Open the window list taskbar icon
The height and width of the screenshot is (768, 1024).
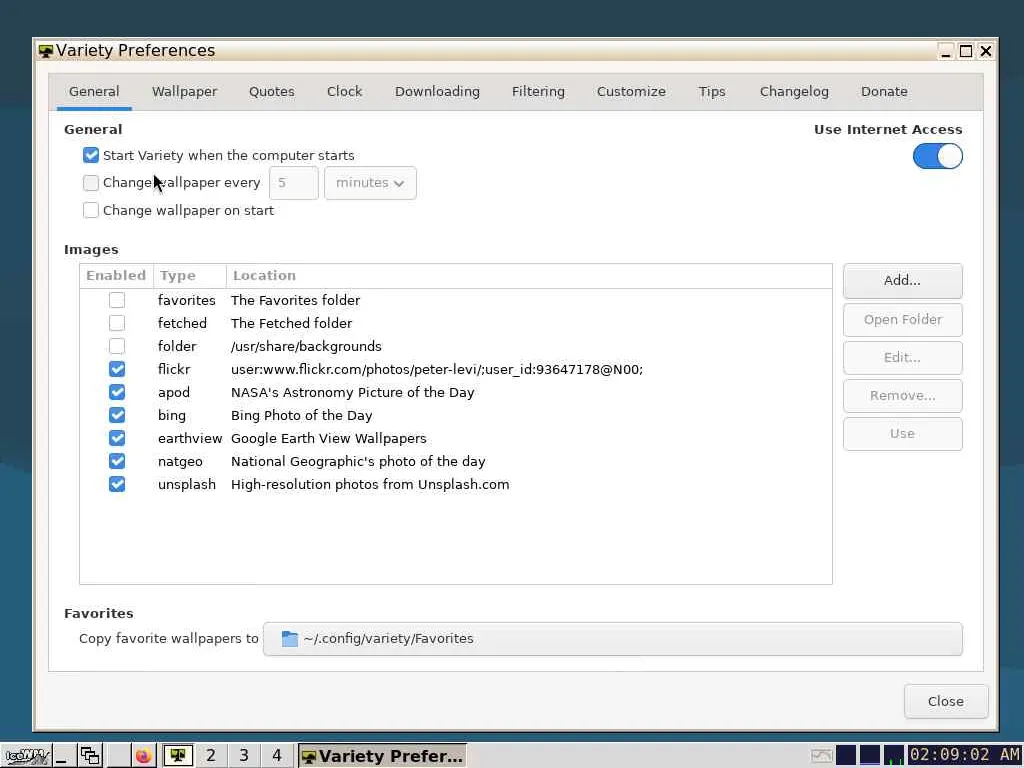coord(89,756)
